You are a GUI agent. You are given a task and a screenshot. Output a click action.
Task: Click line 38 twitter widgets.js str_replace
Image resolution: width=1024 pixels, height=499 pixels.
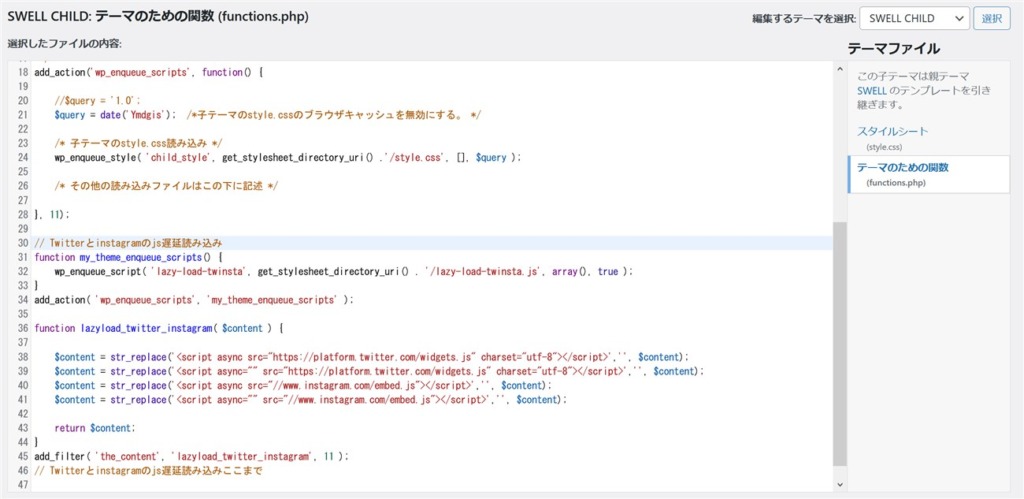372,357
